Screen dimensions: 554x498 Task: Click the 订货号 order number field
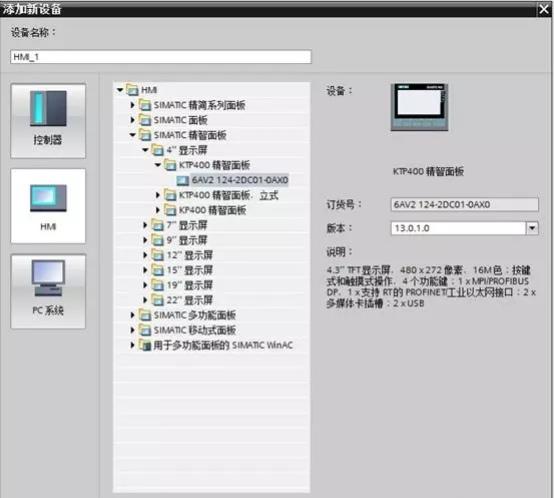[x=464, y=204]
